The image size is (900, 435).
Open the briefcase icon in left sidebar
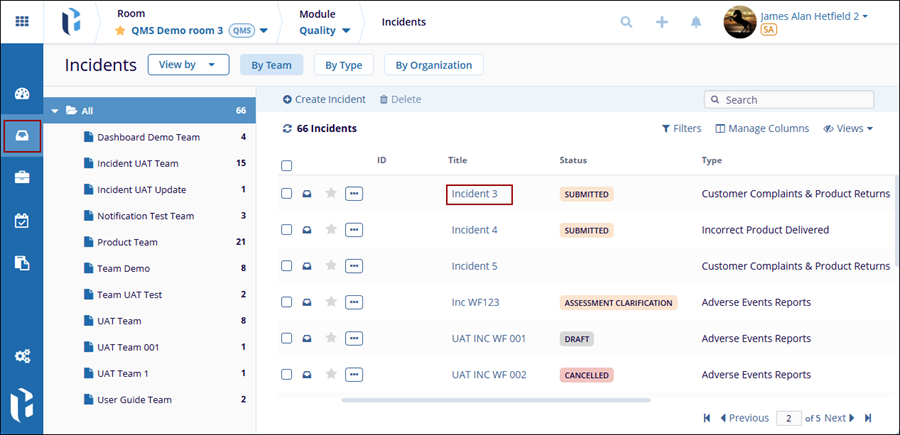point(21,178)
